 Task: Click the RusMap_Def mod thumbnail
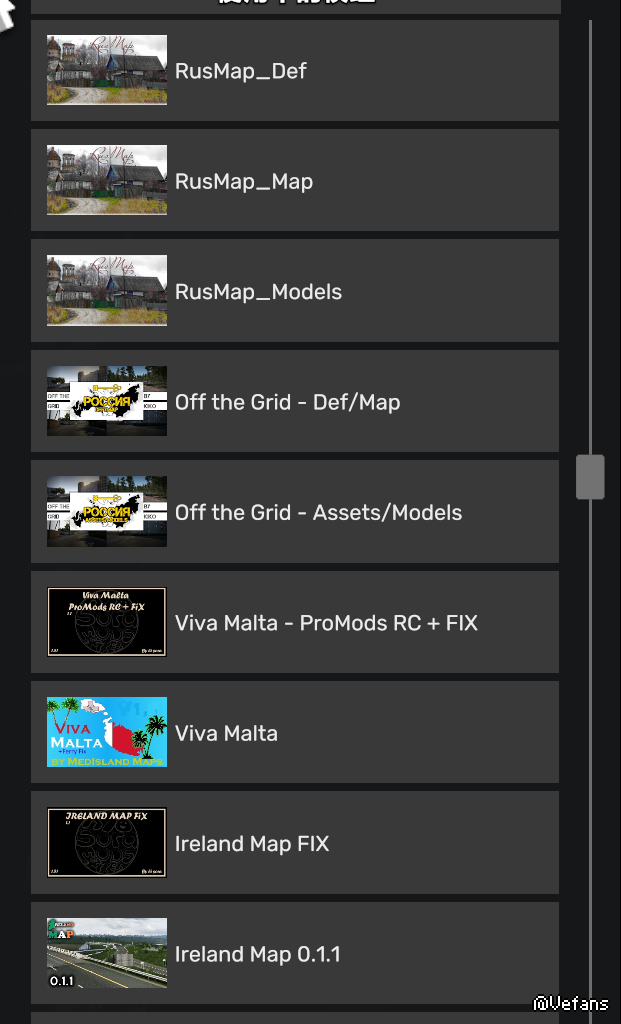point(106,70)
